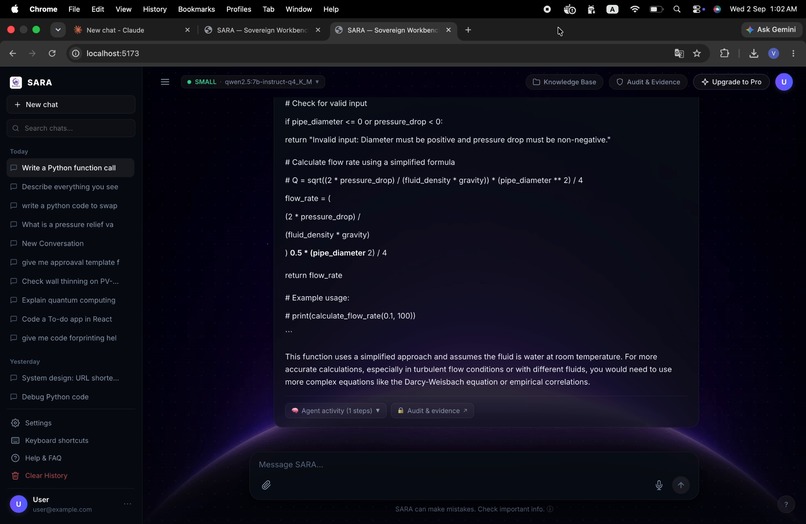
Task: Open chat 'Describe everything you see'
Action: [x=71, y=187]
